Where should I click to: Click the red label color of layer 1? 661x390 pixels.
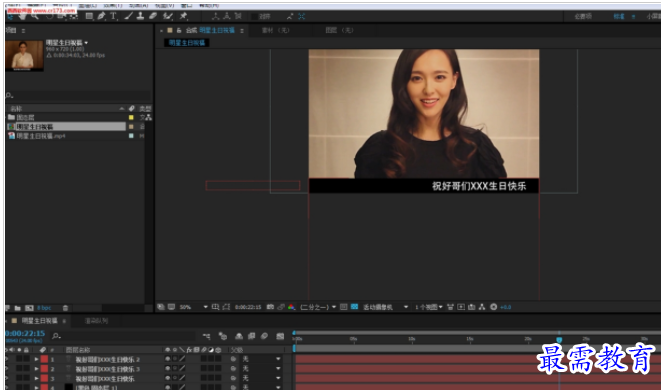tap(44, 359)
